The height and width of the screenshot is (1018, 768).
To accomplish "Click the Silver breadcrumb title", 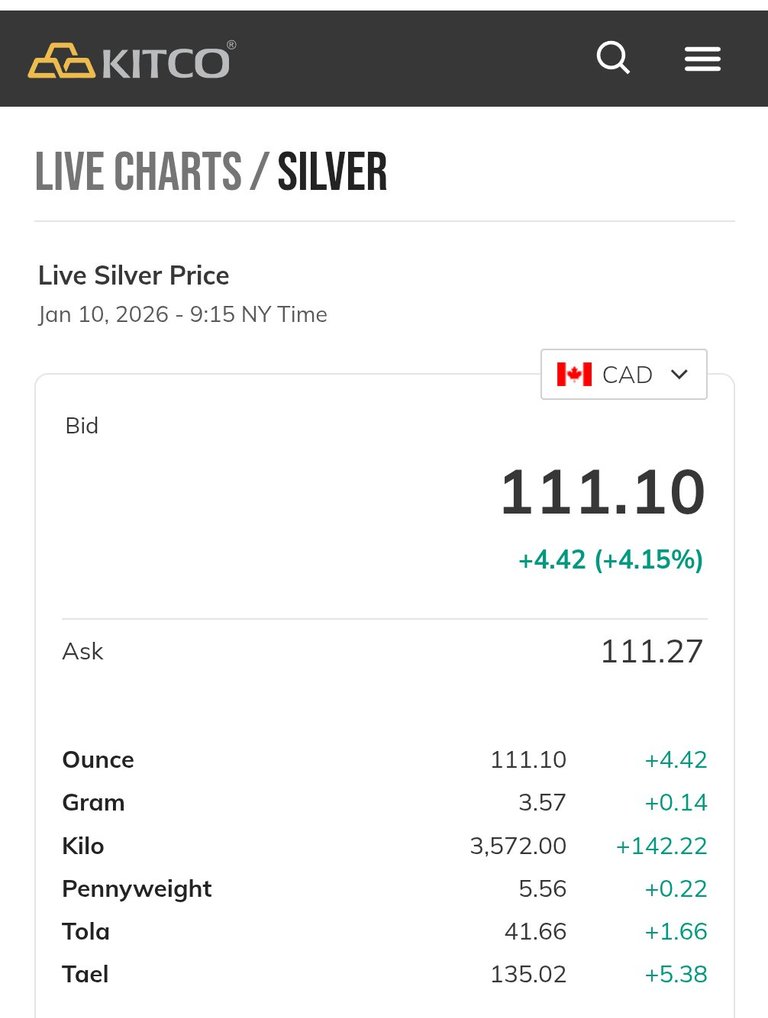I will tap(332, 172).
